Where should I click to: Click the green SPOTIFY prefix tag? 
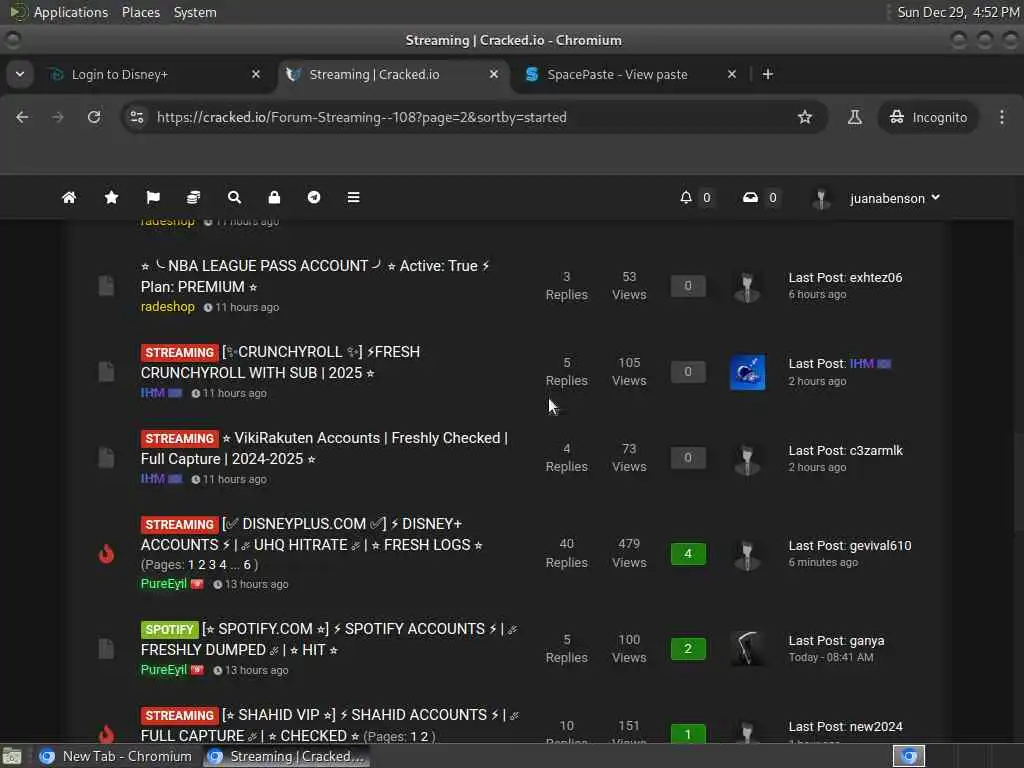pos(169,630)
